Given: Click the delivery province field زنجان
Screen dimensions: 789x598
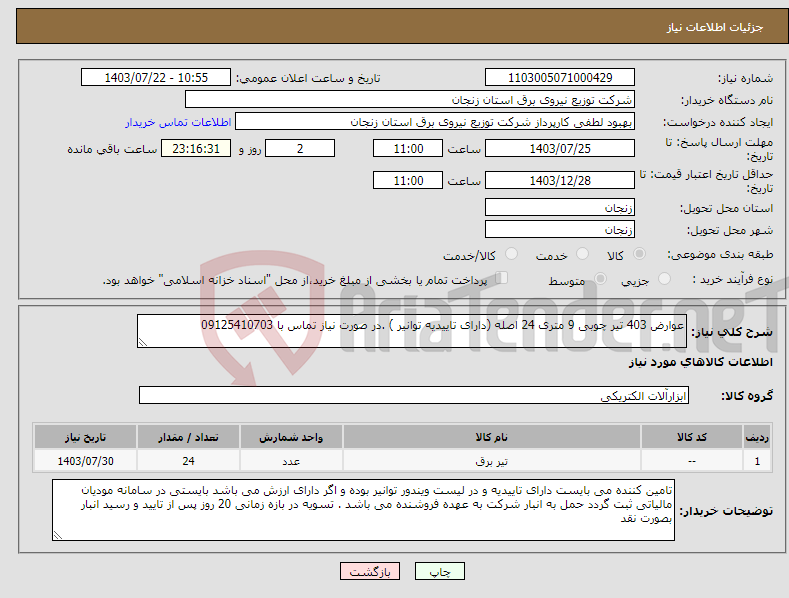Looking at the screenshot, I should tap(560, 207).
